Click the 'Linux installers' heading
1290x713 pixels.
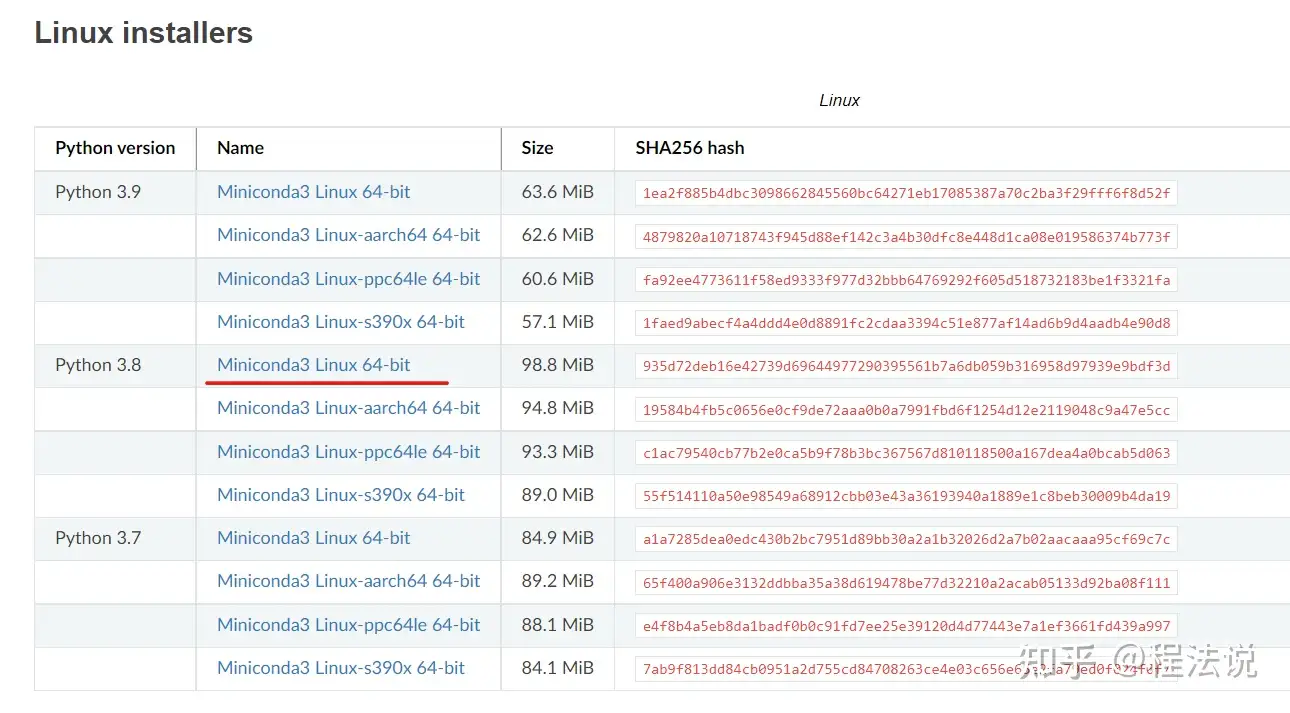coord(144,33)
